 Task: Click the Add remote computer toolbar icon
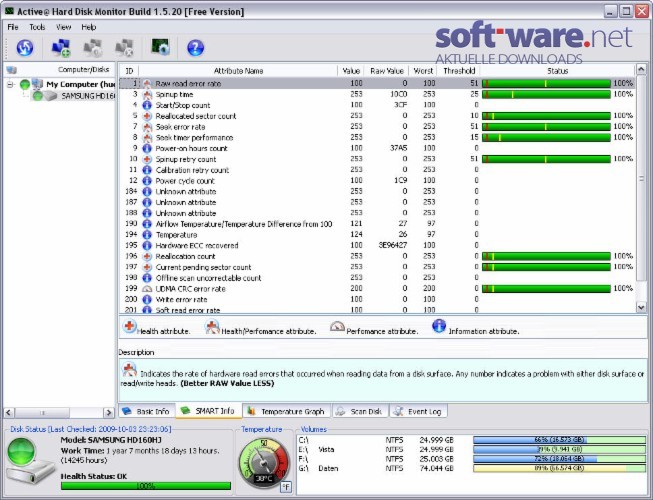pyautogui.click(x=61, y=47)
